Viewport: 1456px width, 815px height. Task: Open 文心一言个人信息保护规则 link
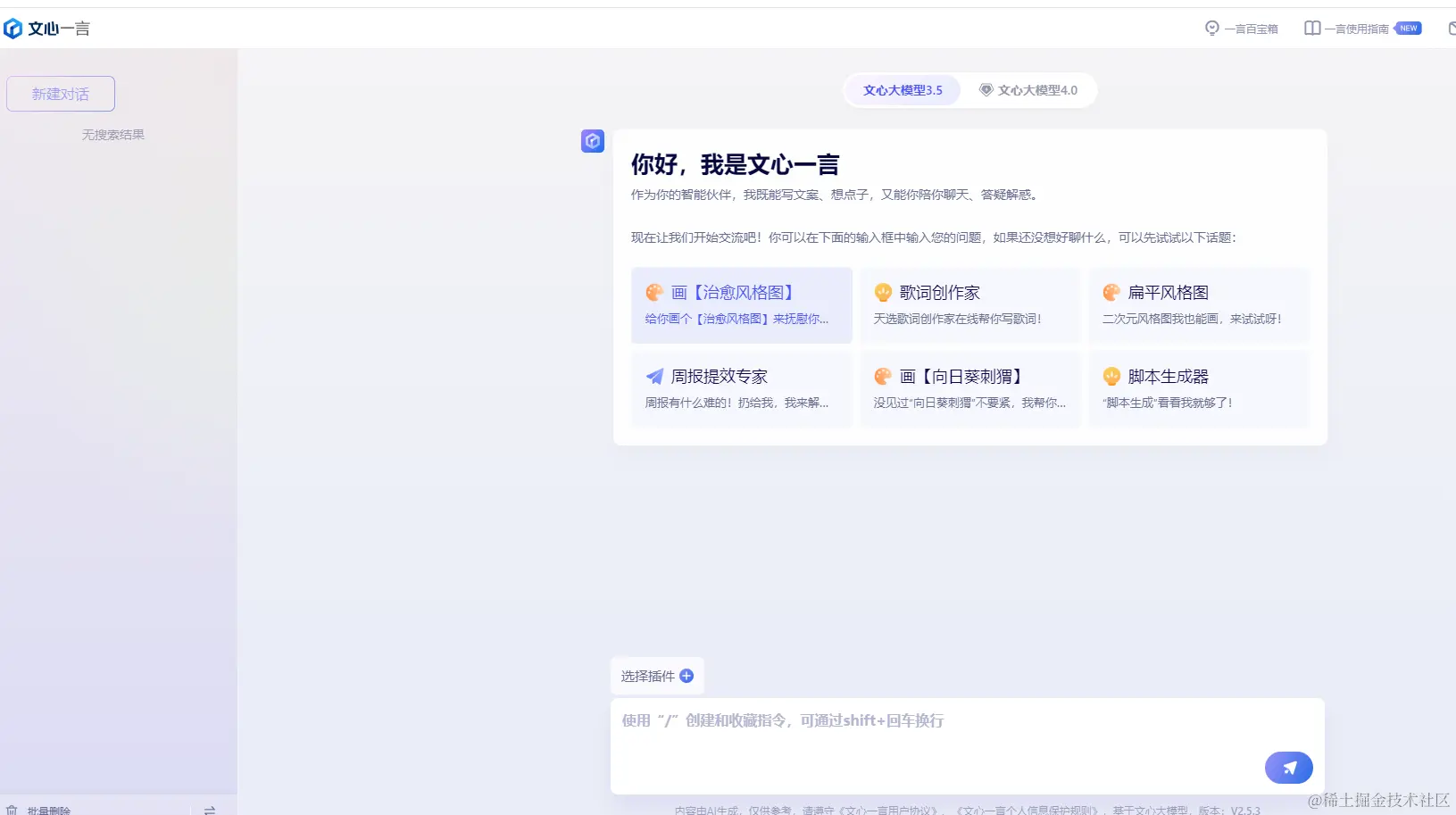(x=1028, y=811)
